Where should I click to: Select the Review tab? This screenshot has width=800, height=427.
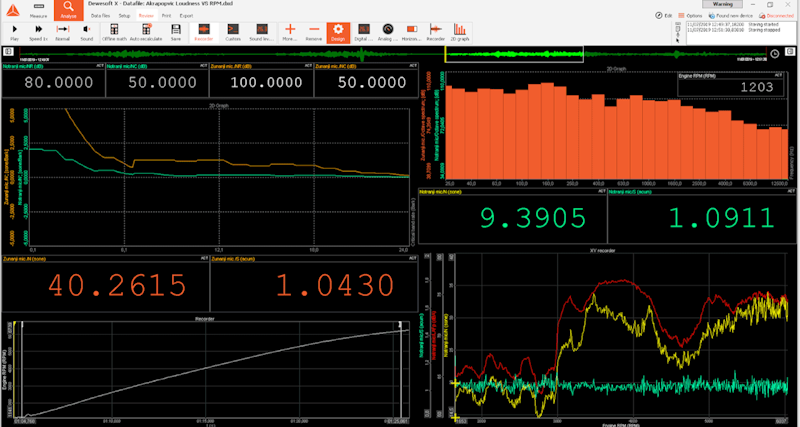click(146, 16)
